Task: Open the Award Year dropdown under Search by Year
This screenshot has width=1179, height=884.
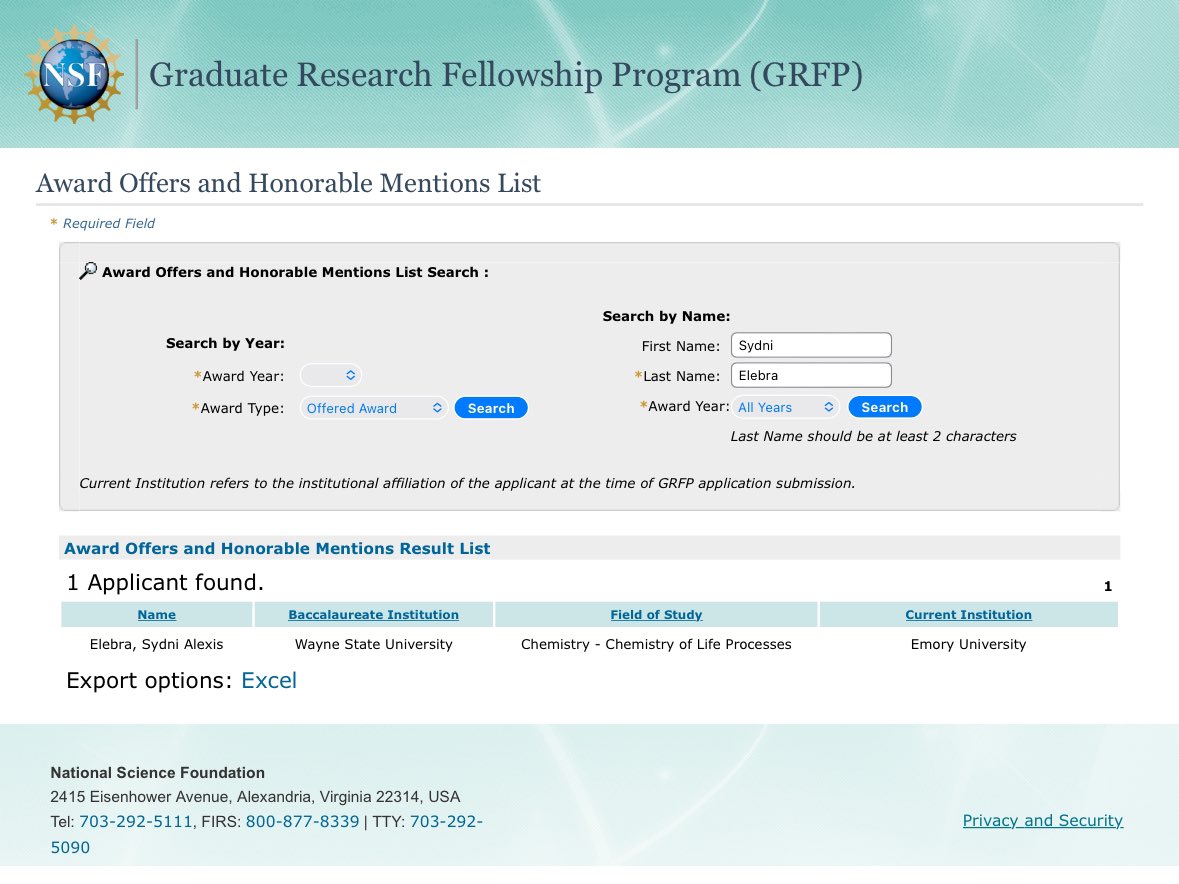Action: [331, 375]
